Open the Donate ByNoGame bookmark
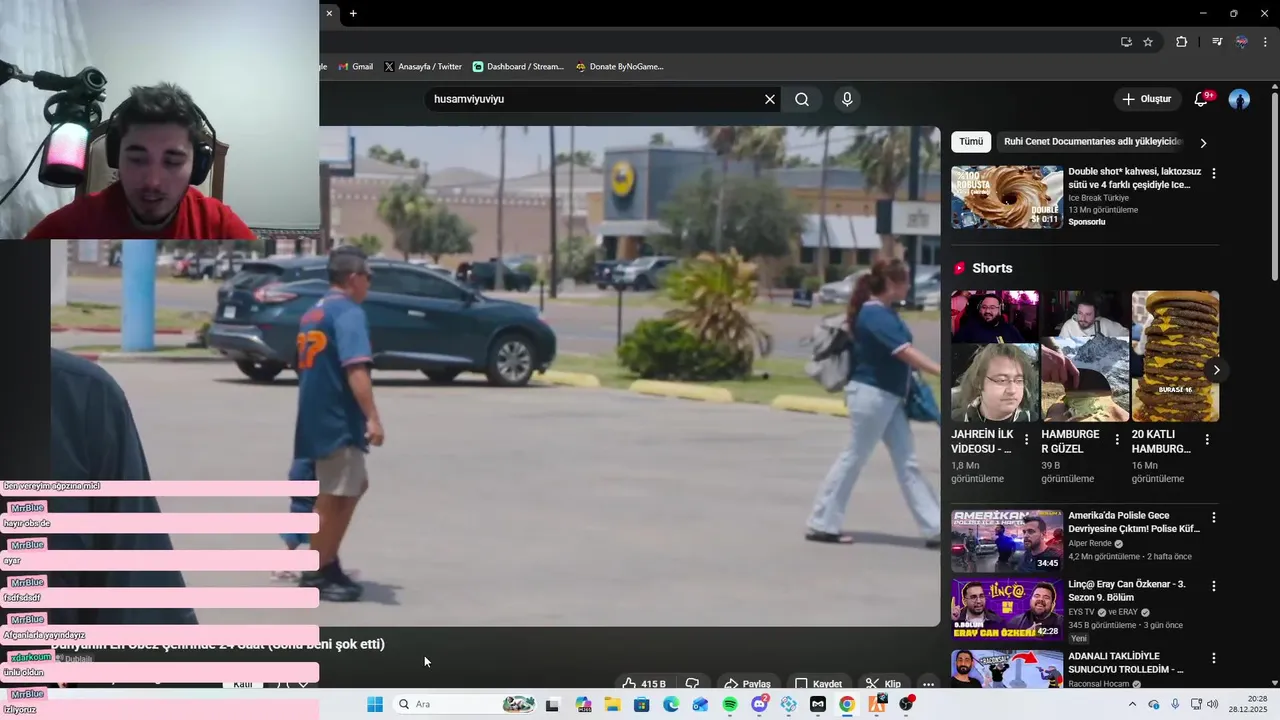Screen dimensions: 1280x720 pos(619,67)
